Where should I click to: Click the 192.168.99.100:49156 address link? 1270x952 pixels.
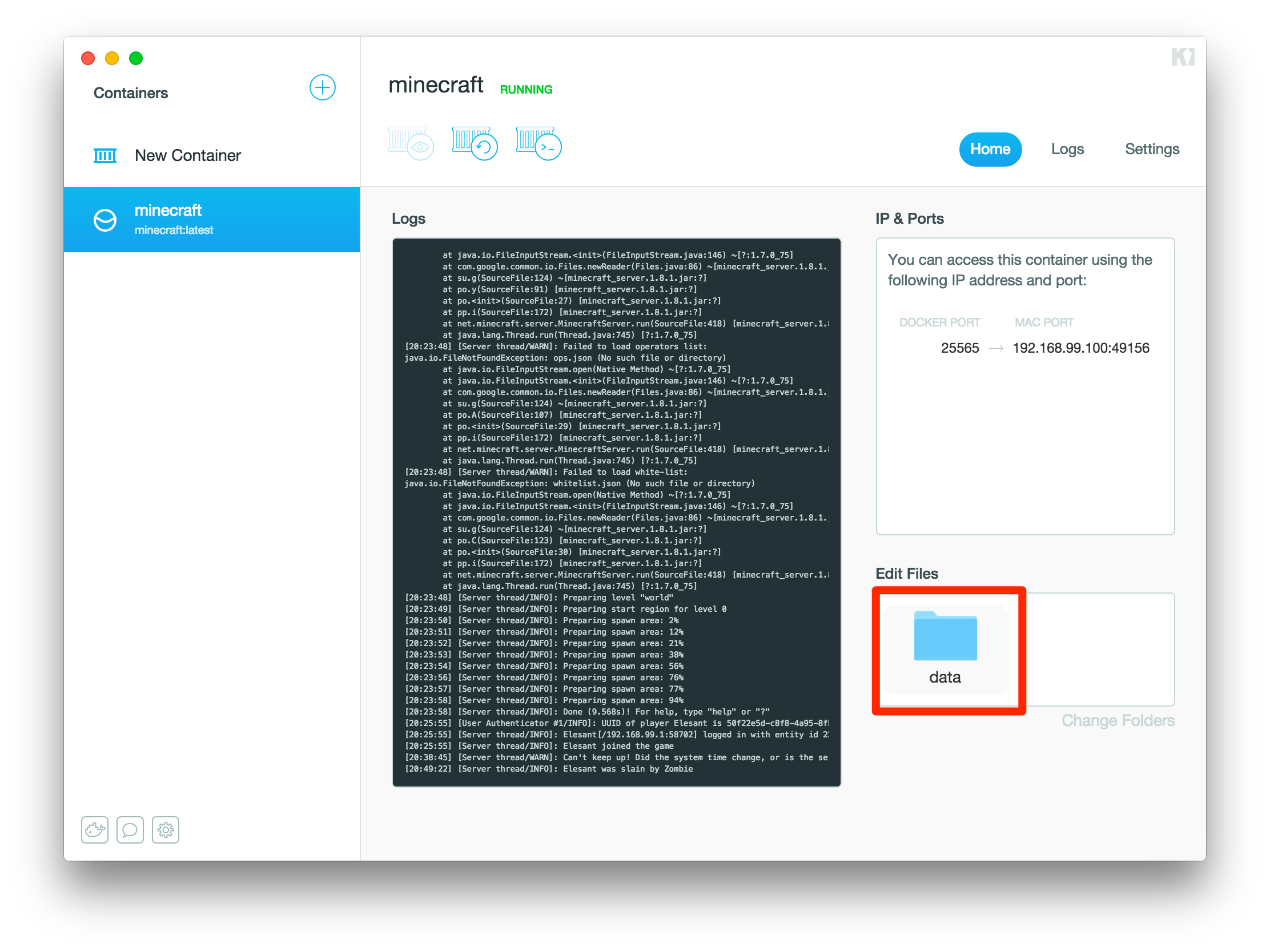pos(1080,348)
